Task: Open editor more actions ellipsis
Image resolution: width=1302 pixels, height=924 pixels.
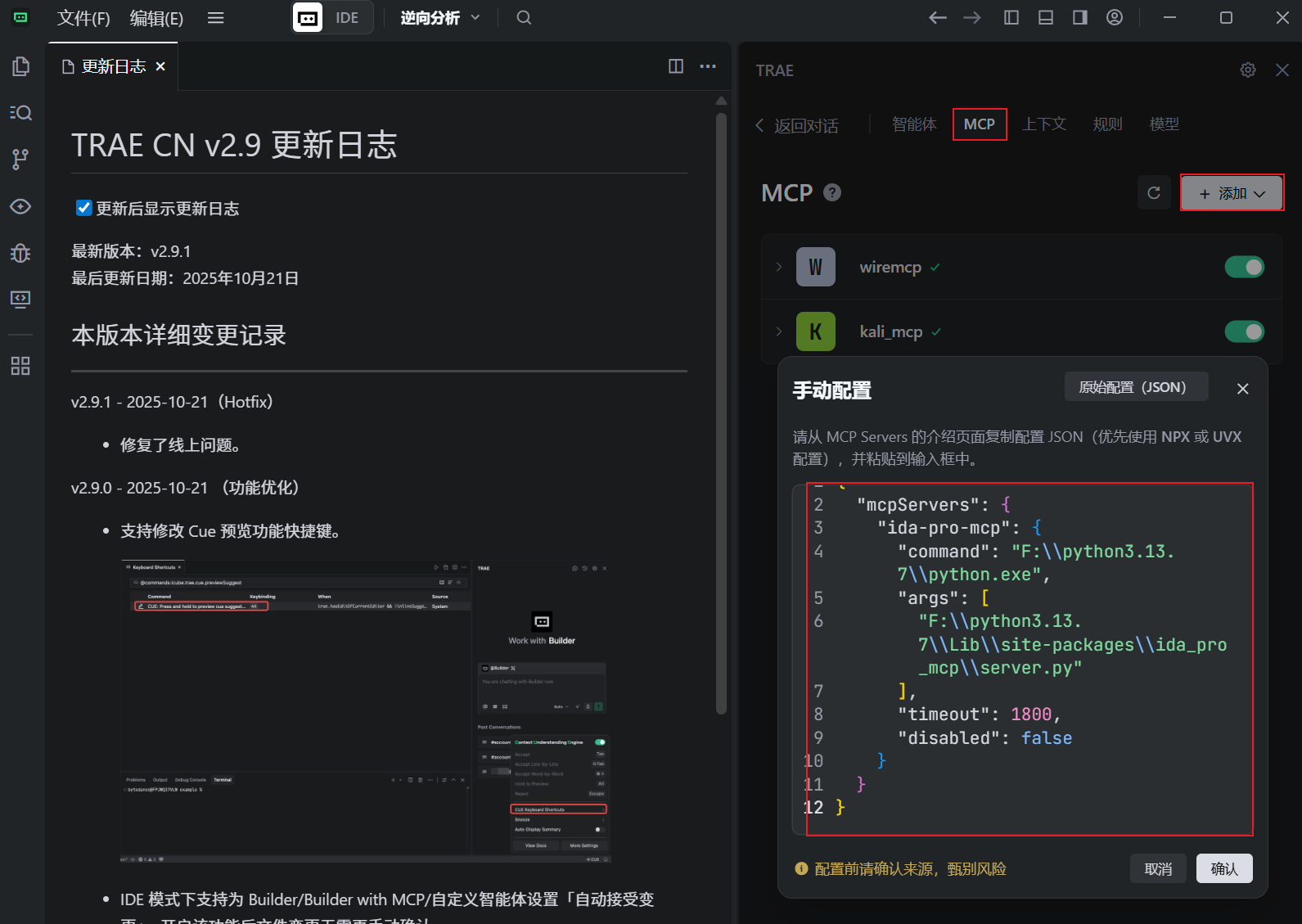Action: point(708,66)
